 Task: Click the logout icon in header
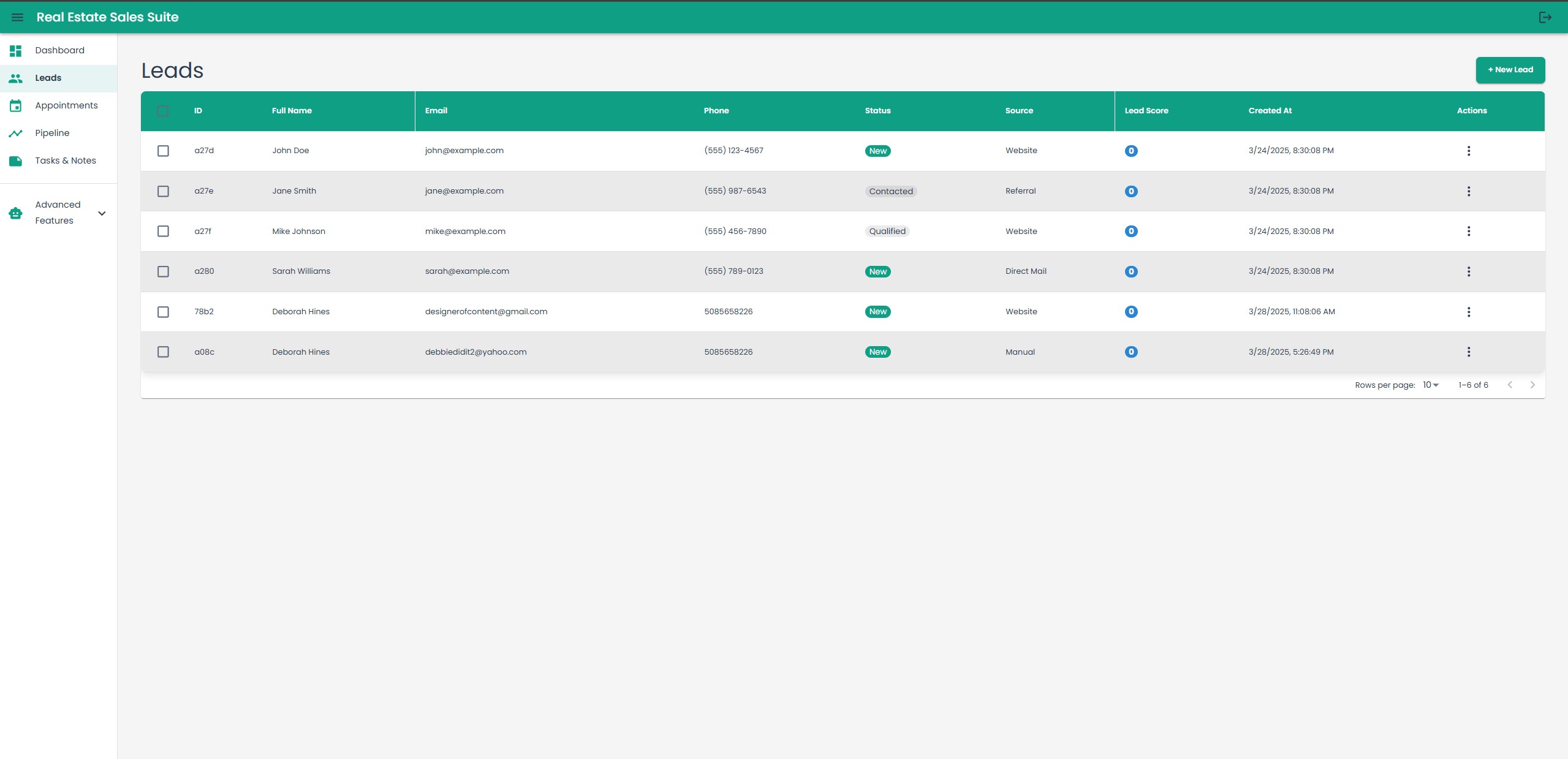[1545, 17]
